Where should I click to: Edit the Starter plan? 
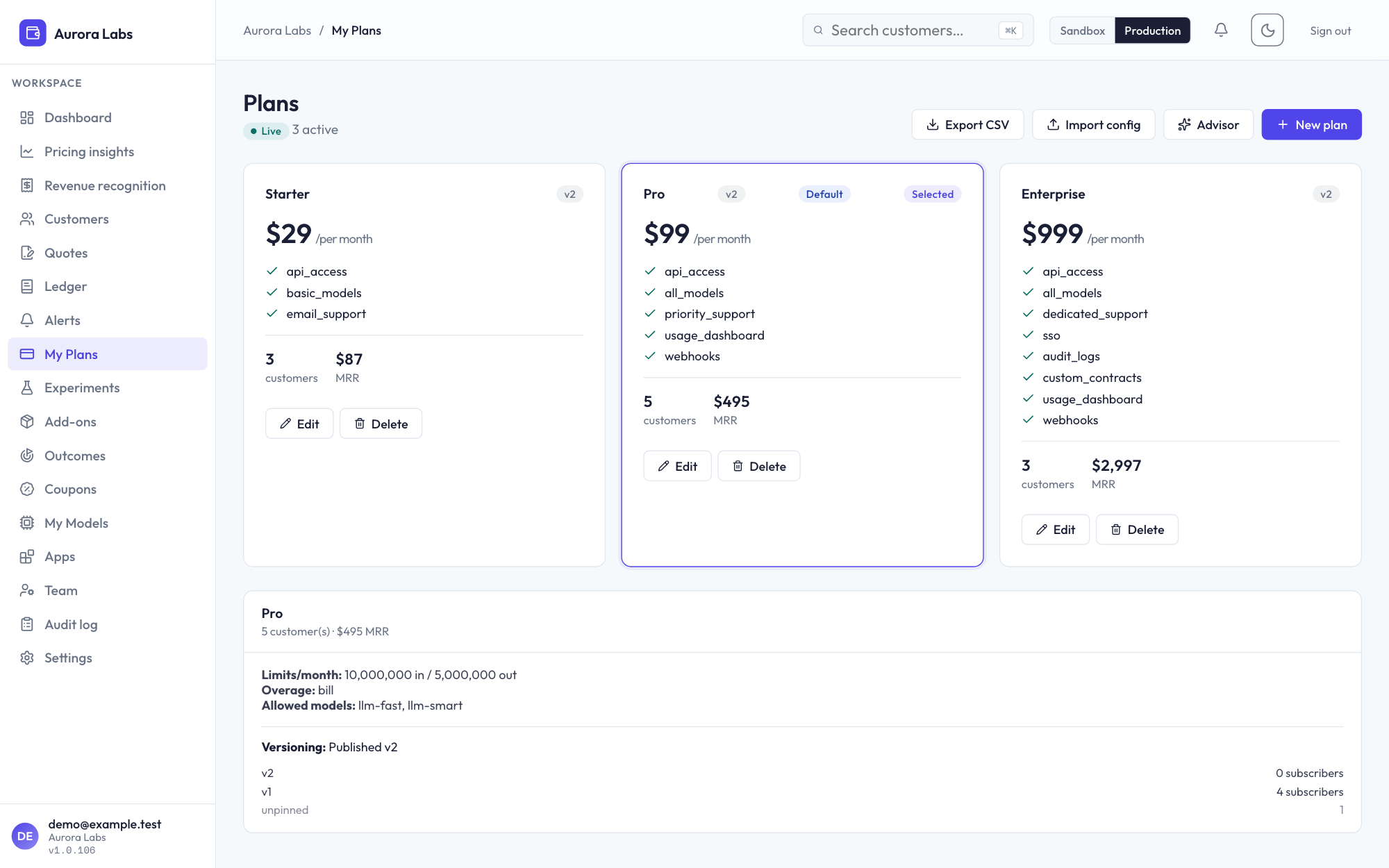pyautogui.click(x=299, y=424)
